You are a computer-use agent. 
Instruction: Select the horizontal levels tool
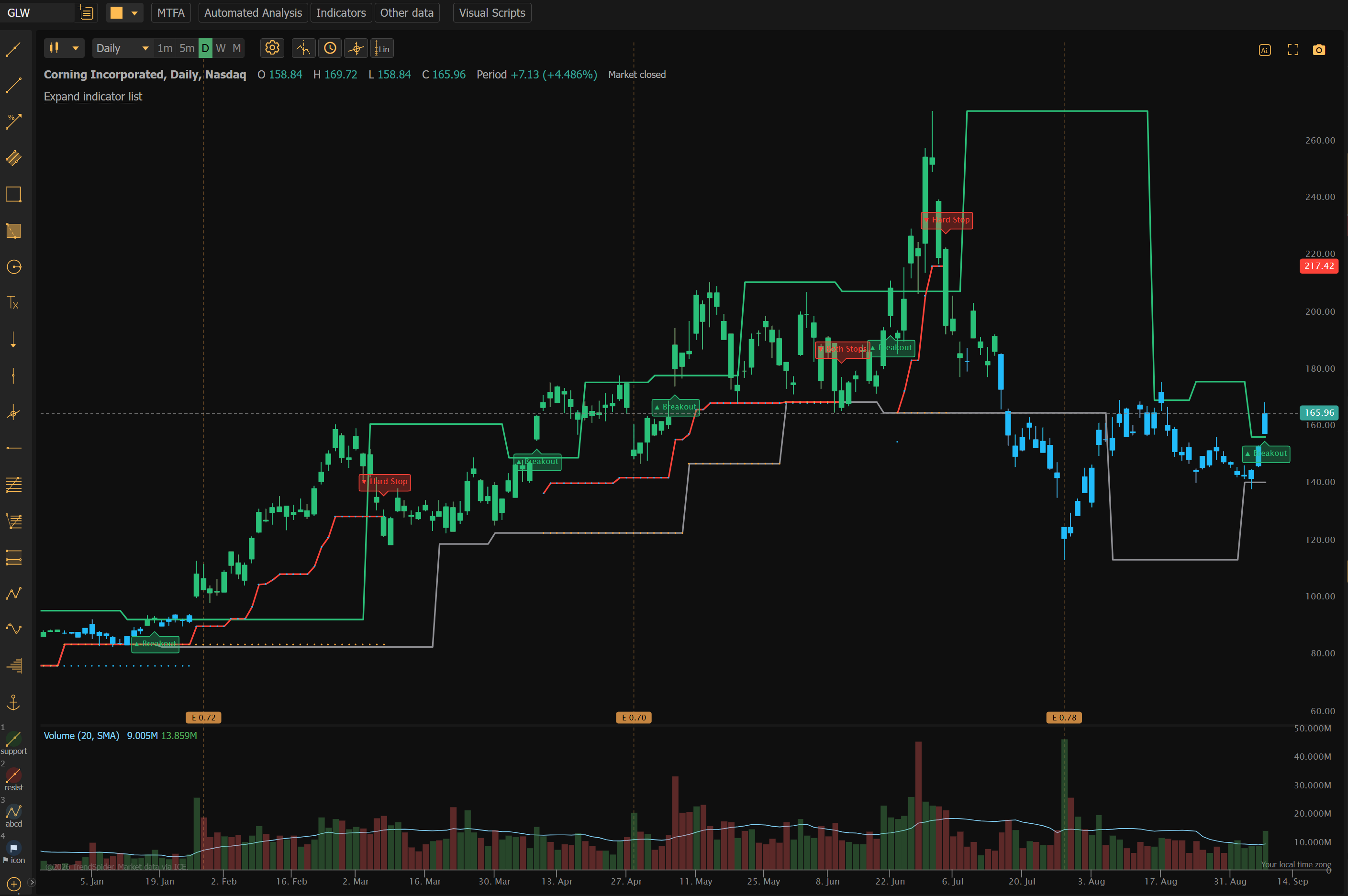click(13, 557)
